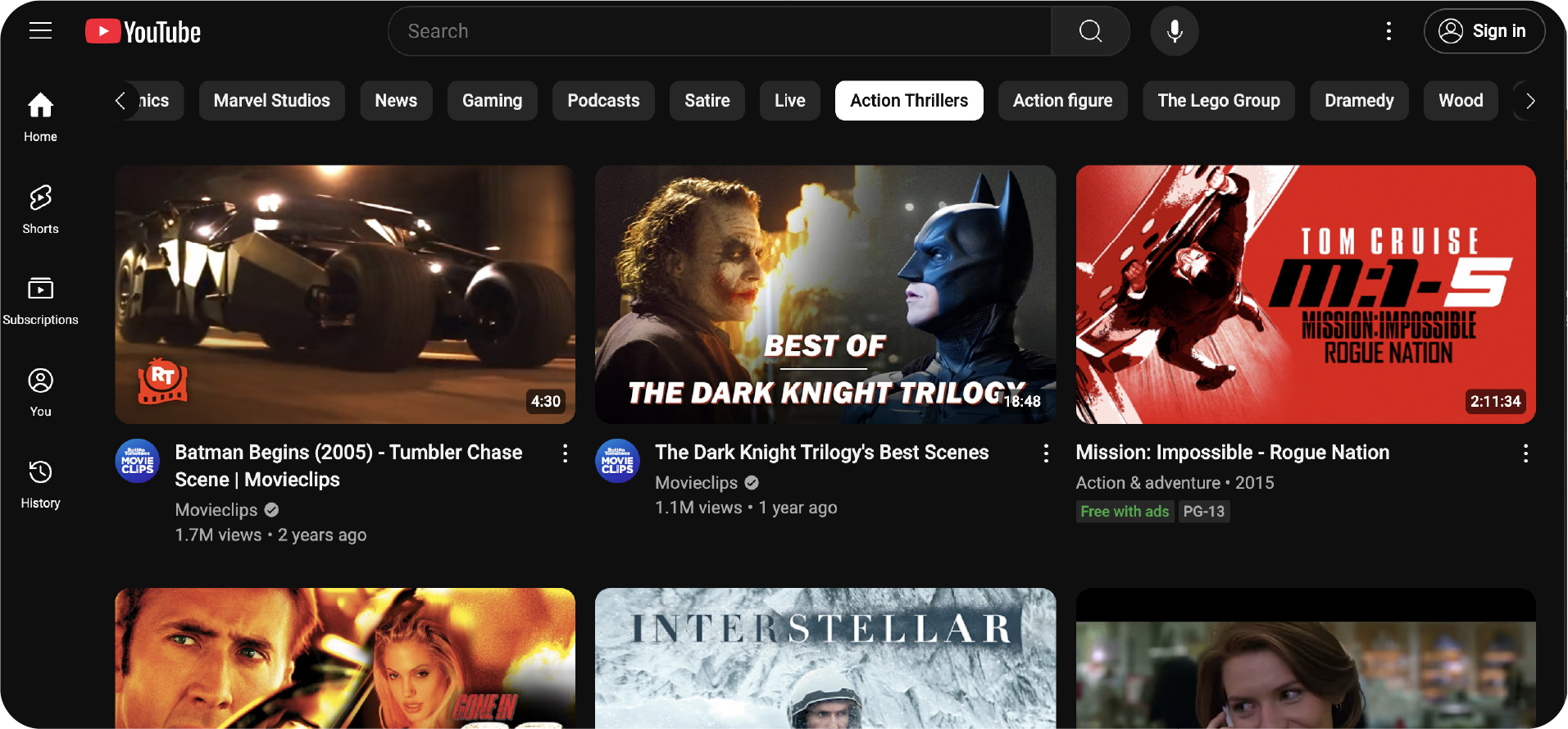Select the Dramedy chip
The height and width of the screenshot is (729, 1568).
1359,101
